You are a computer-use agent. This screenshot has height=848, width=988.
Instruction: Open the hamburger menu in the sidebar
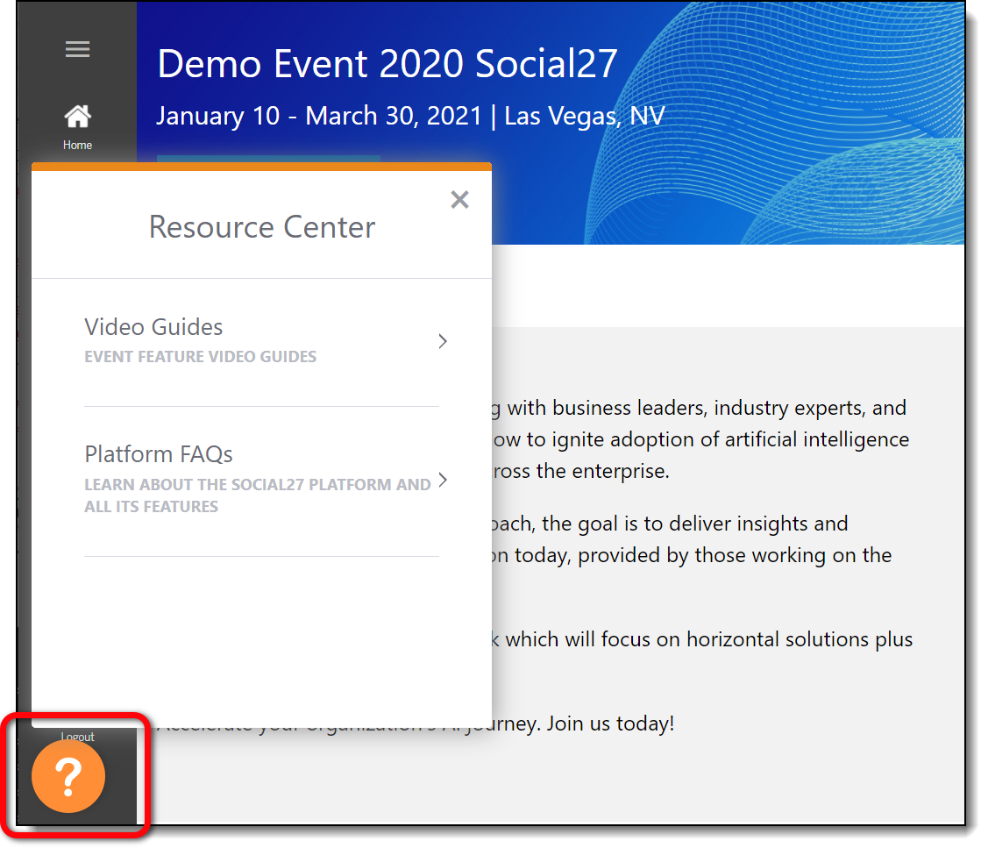click(77, 50)
